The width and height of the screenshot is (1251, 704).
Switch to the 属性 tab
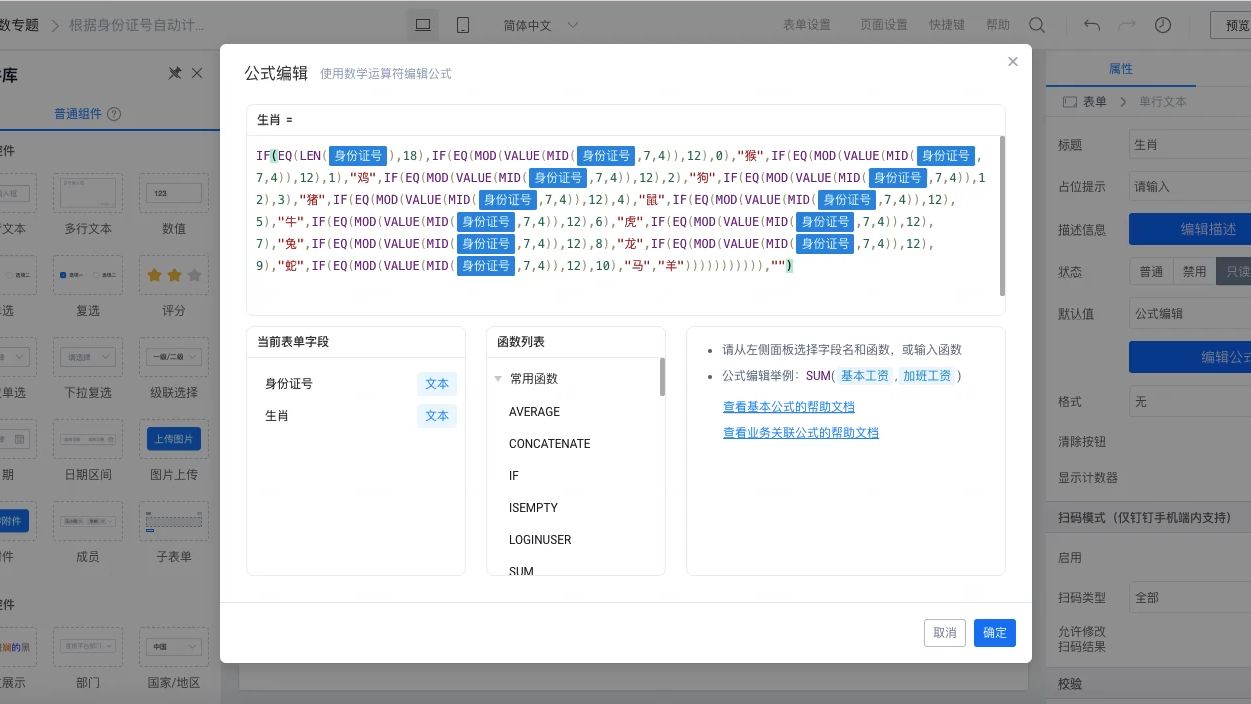pyautogui.click(x=1120, y=68)
